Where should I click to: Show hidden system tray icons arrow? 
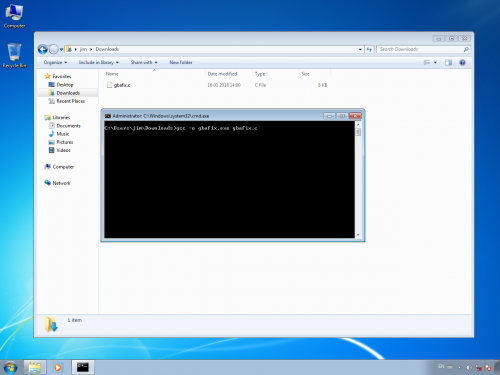tap(459, 368)
